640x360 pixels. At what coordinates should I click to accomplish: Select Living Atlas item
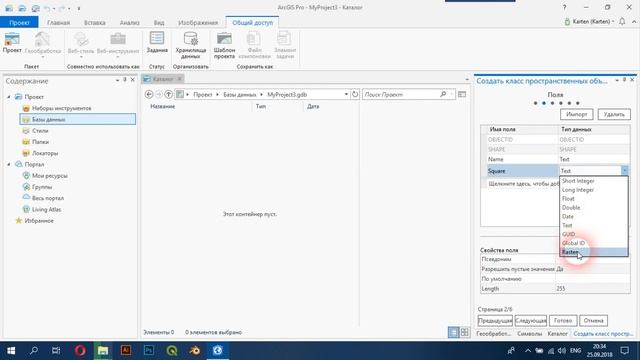pos(46,209)
